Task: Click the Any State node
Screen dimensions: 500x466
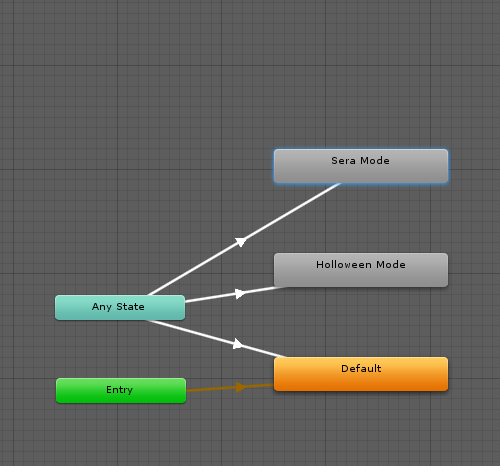Action: tap(120, 307)
